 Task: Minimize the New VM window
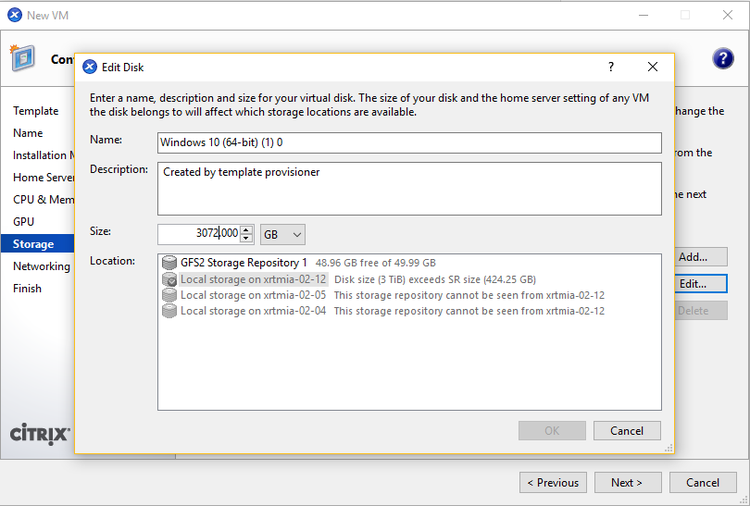coord(644,15)
